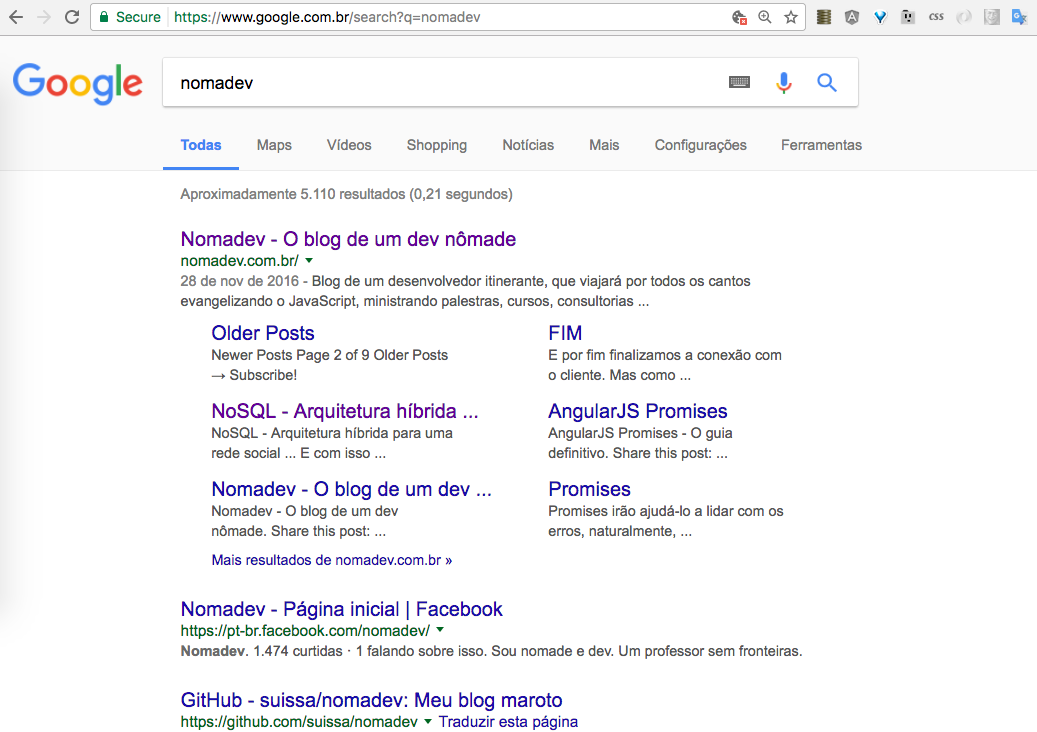1037x732 pixels.
Task: Click 'Promises irão ajudá-lo a lidar com os' snippet
Action: tap(665, 511)
